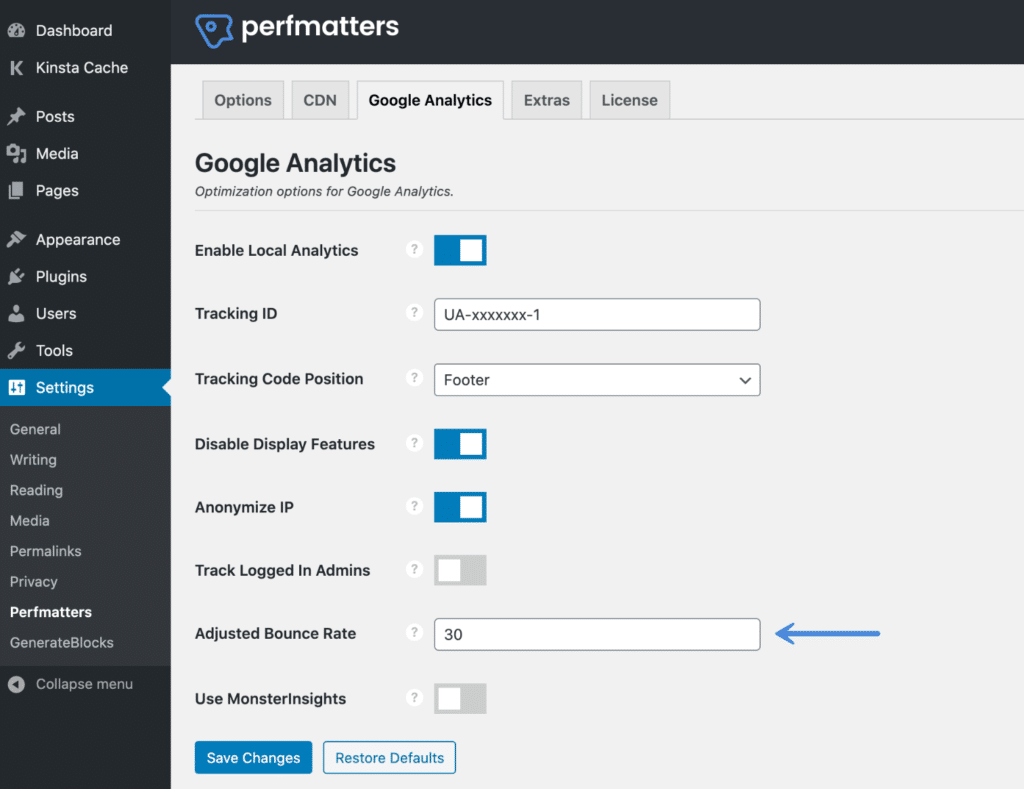Go to Reading settings submenu
The width and height of the screenshot is (1024, 789).
point(37,490)
